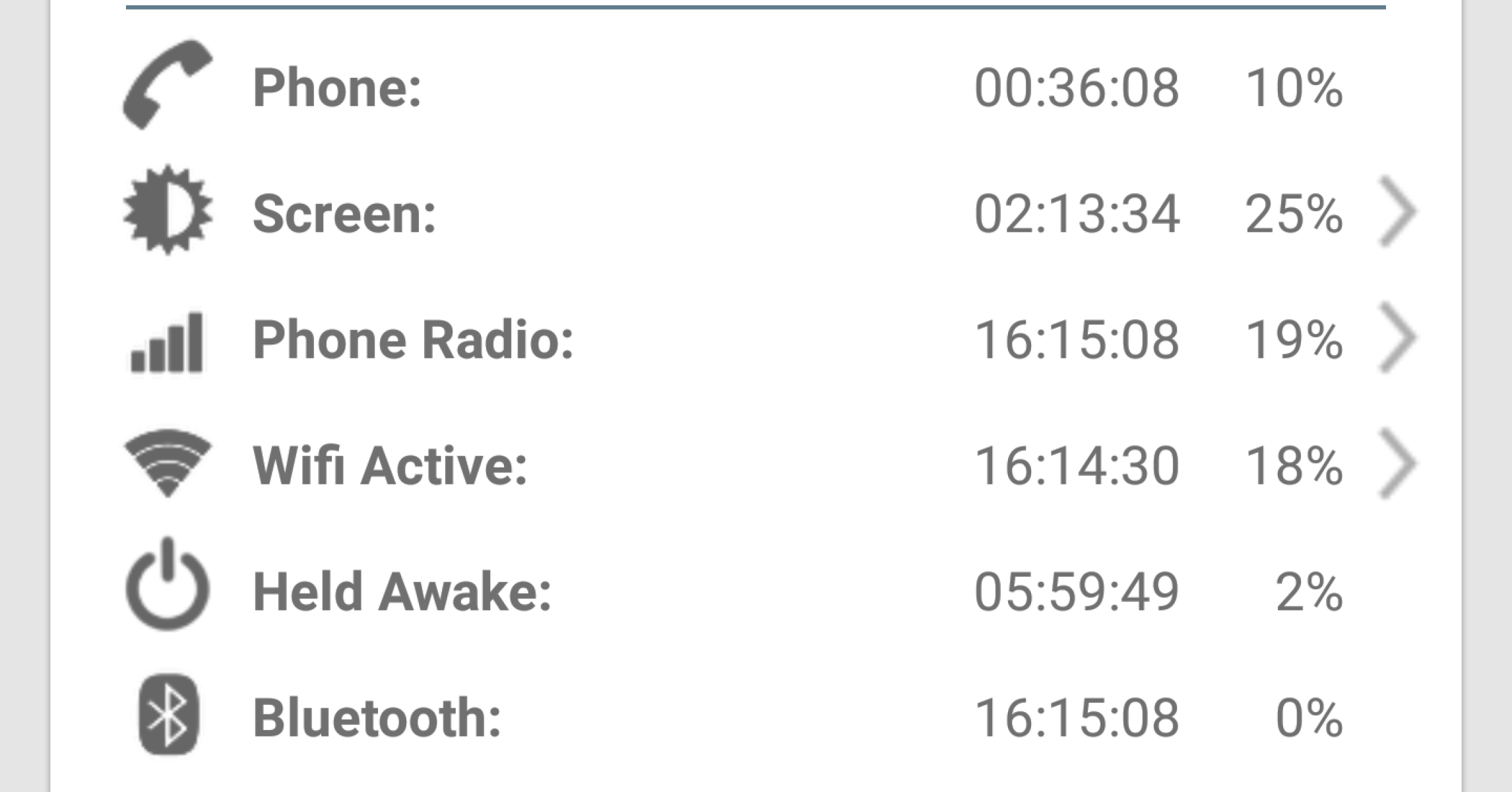Click the Phone duration 00:36:08
Screen dimensions: 1512x792
[x=1077, y=88]
